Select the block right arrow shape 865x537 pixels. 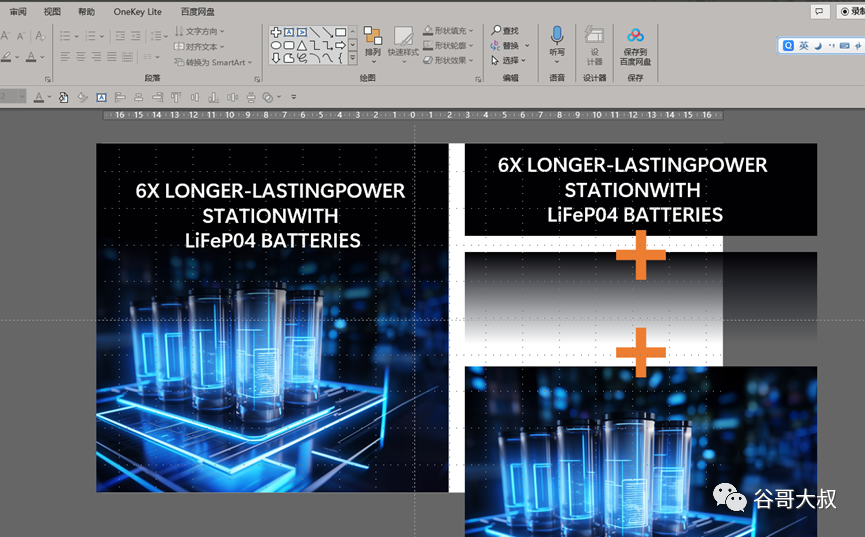[341, 45]
